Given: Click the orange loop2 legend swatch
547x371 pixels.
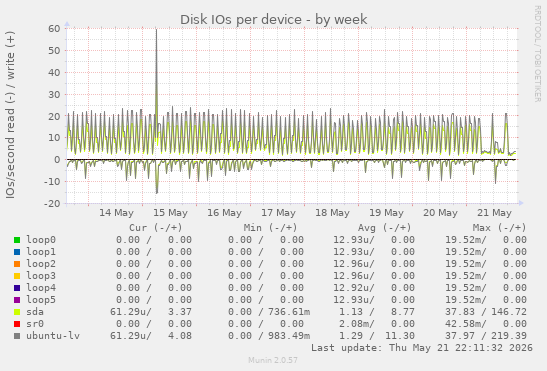Looking at the screenshot, I should pyautogui.click(x=17, y=264).
